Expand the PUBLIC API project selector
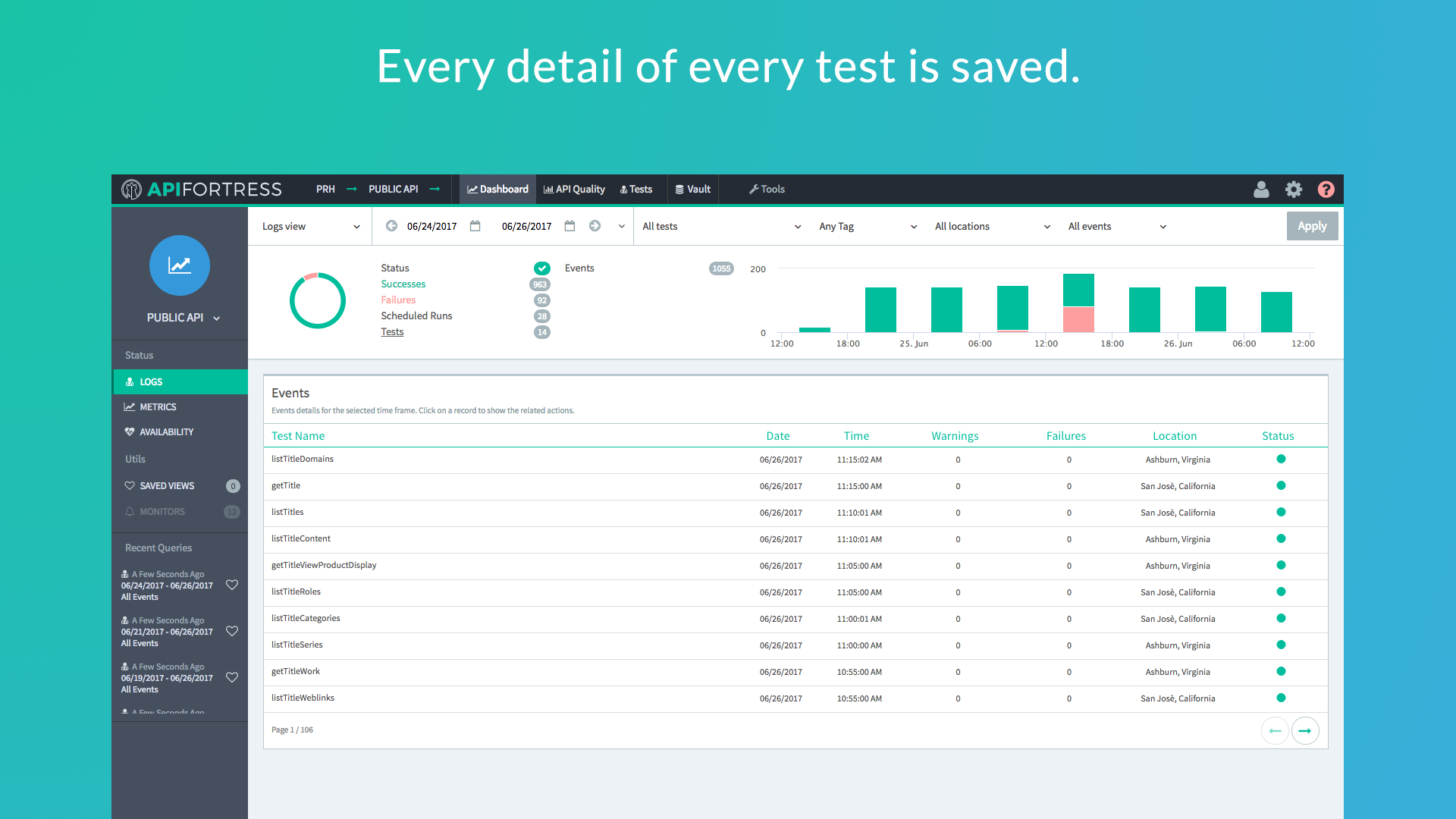The image size is (1456, 819). [183, 318]
